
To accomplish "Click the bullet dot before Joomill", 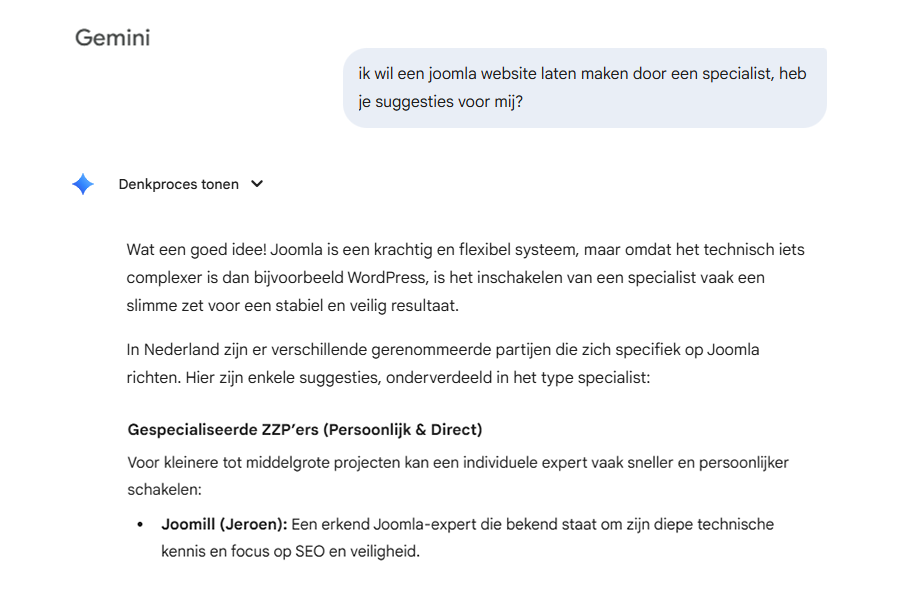I will [x=139, y=524].
